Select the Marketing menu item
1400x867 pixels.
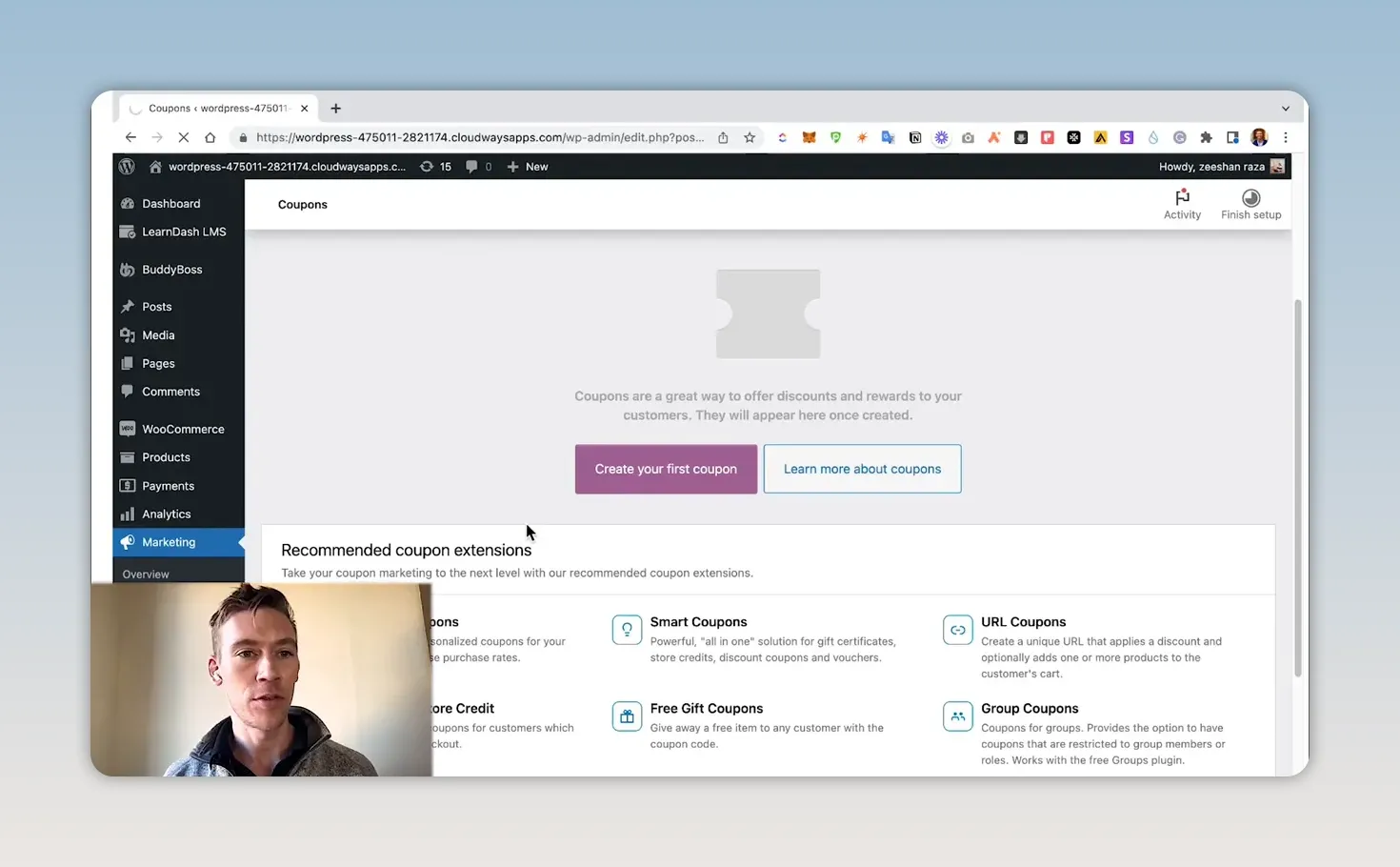pos(178,542)
